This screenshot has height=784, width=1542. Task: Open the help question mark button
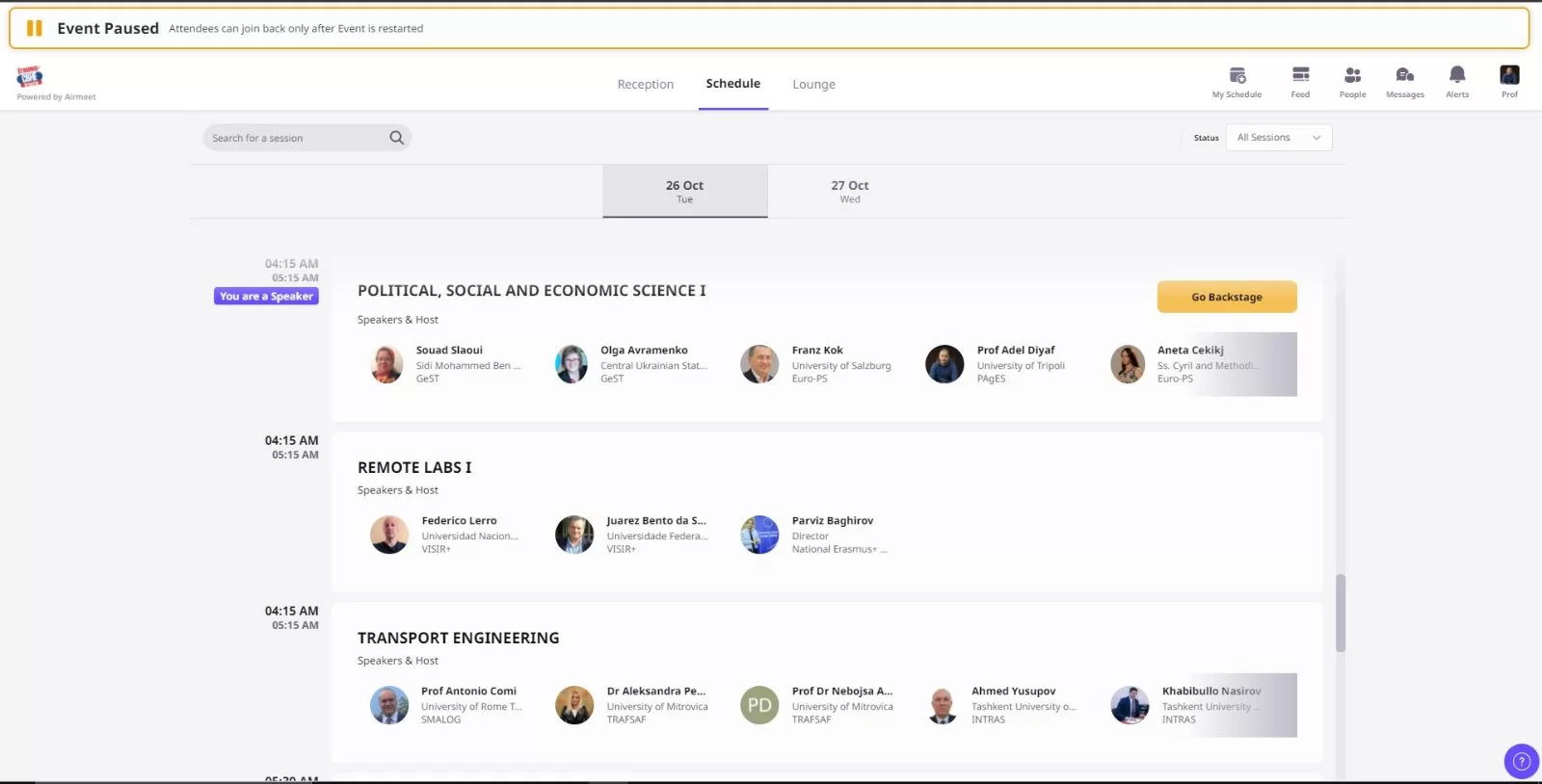1521,761
